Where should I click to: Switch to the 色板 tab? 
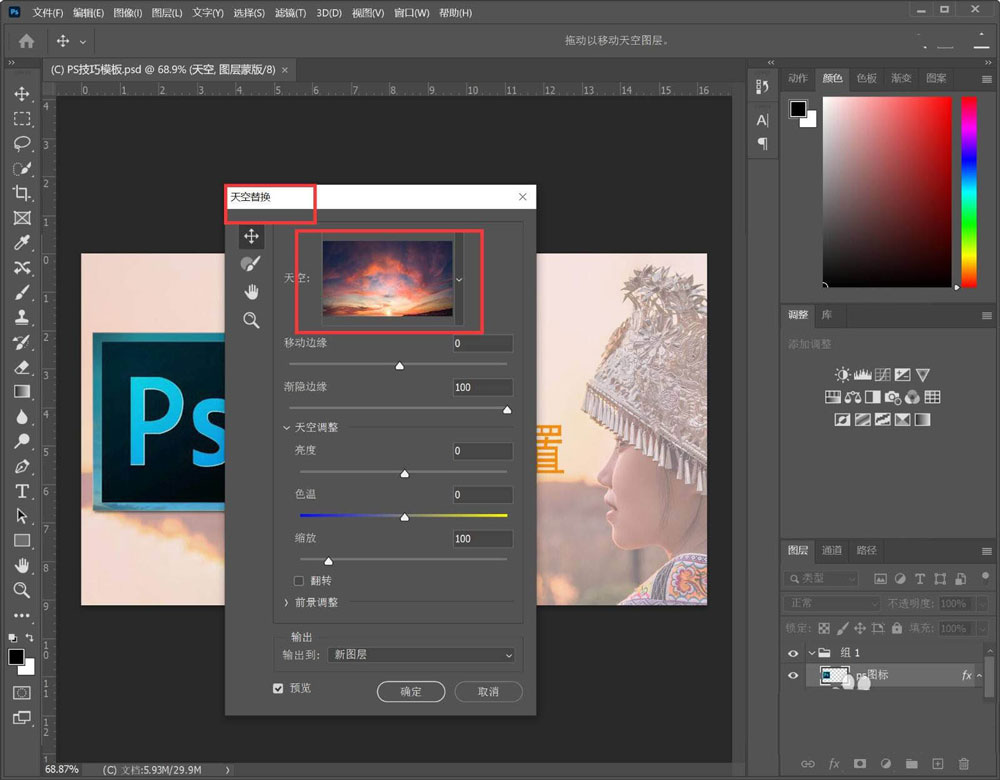click(867, 78)
